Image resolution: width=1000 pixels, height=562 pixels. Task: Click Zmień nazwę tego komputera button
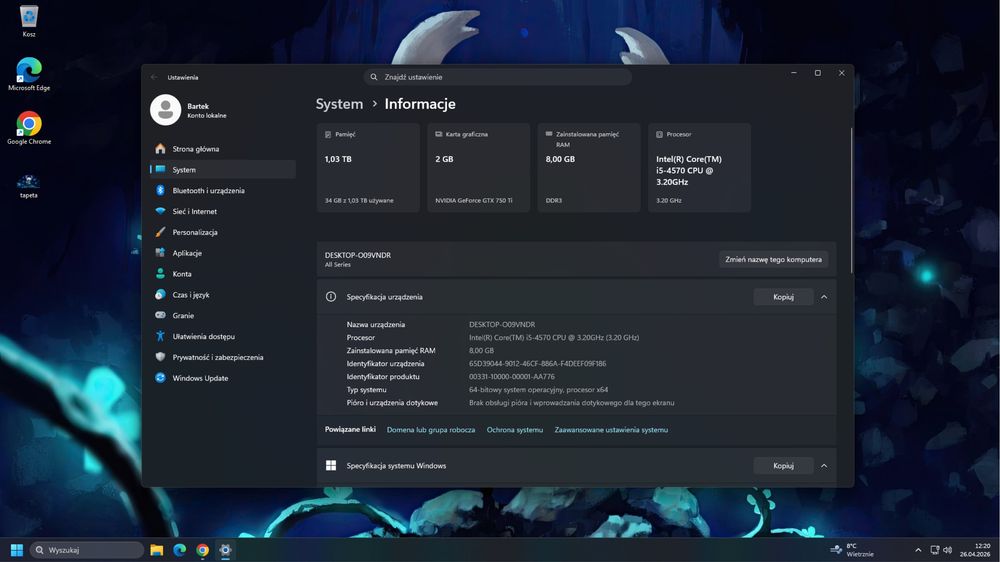(773, 260)
